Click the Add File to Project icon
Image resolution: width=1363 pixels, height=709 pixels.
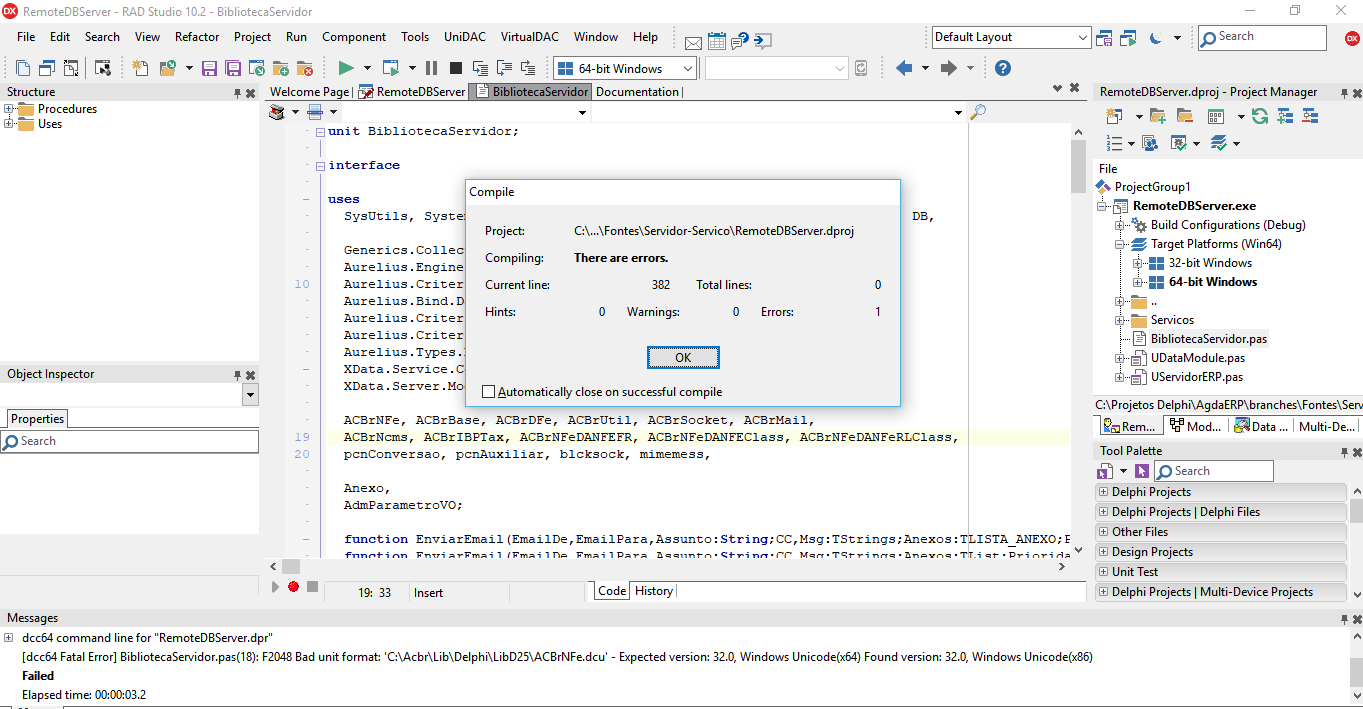pyautogui.click(x=281, y=68)
